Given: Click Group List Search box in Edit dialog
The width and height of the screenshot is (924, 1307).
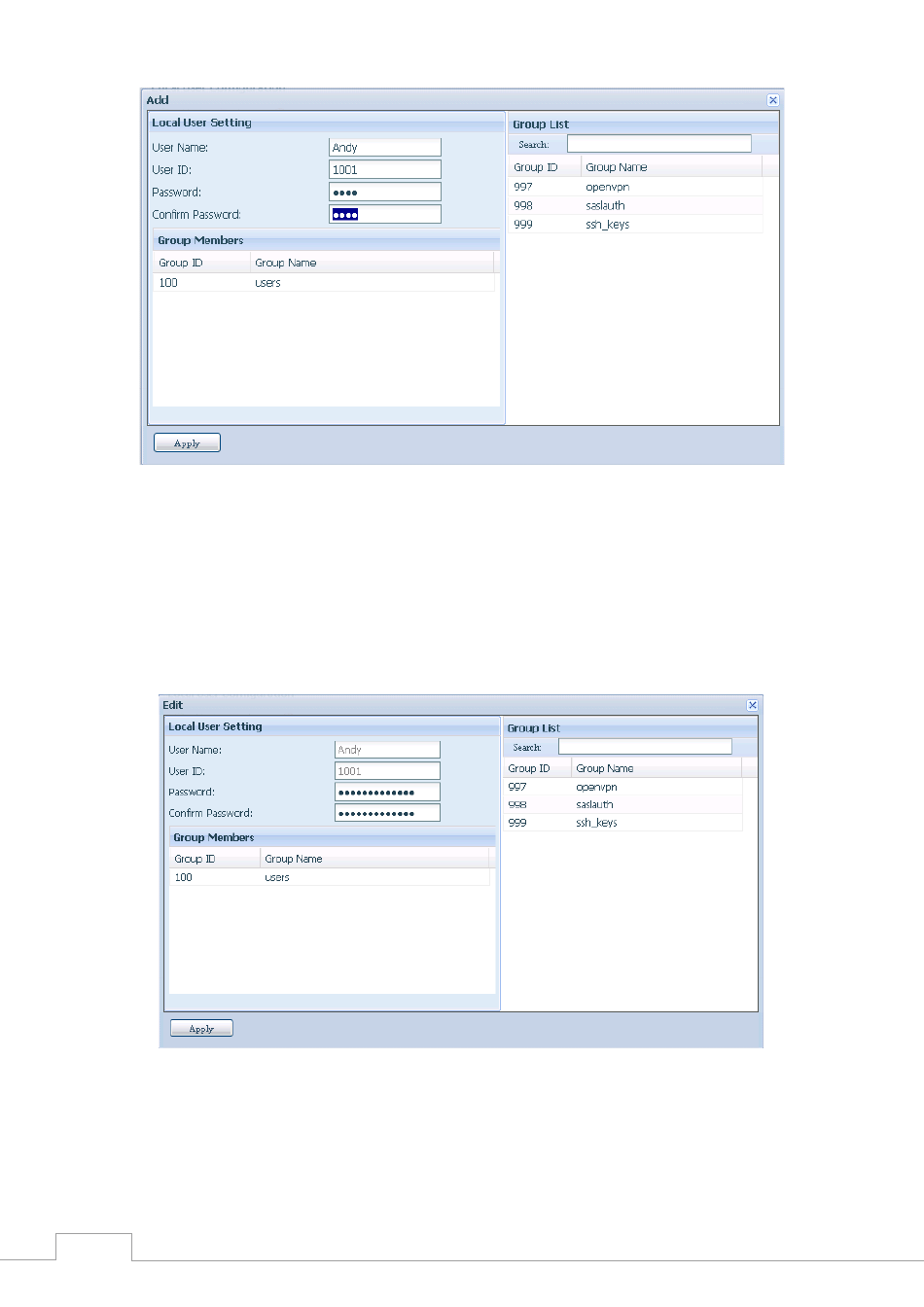Looking at the screenshot, I should 645,747.
